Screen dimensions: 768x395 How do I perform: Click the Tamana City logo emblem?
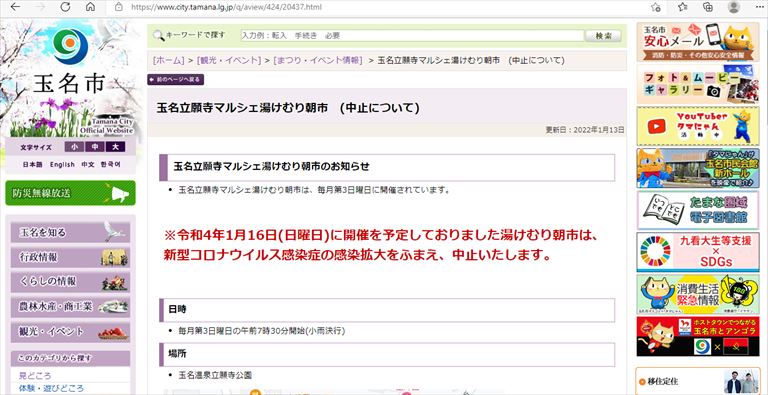tap(70, 46)
